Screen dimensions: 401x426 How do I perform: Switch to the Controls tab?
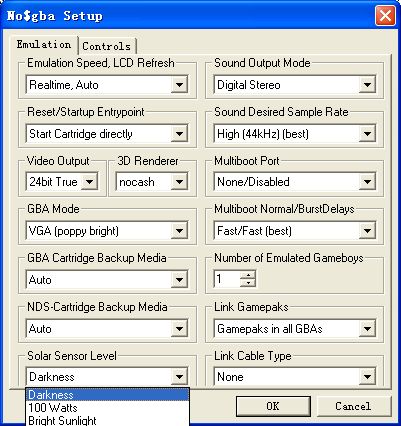click(107, 46)
